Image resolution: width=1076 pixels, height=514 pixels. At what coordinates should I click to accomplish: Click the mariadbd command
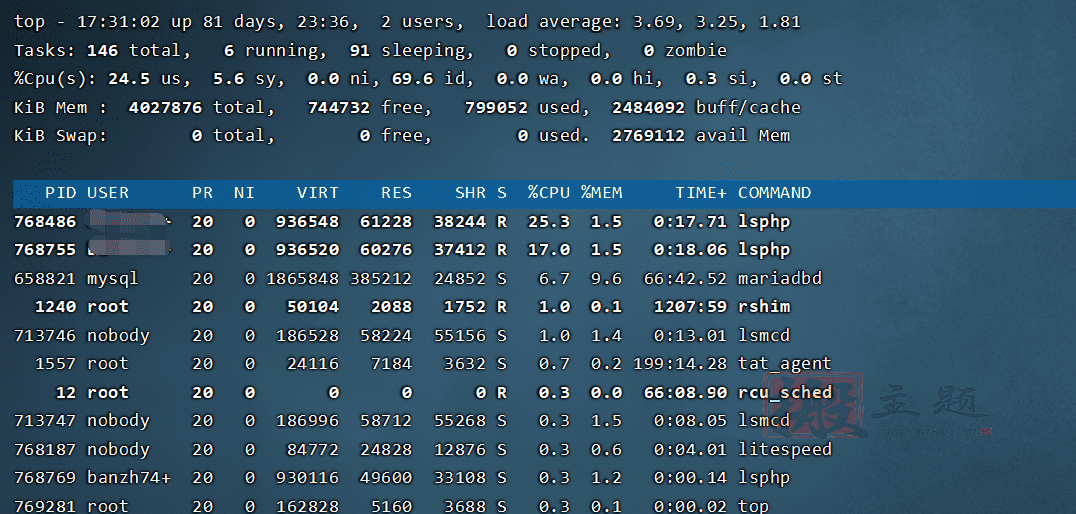(x=780, y=279)
